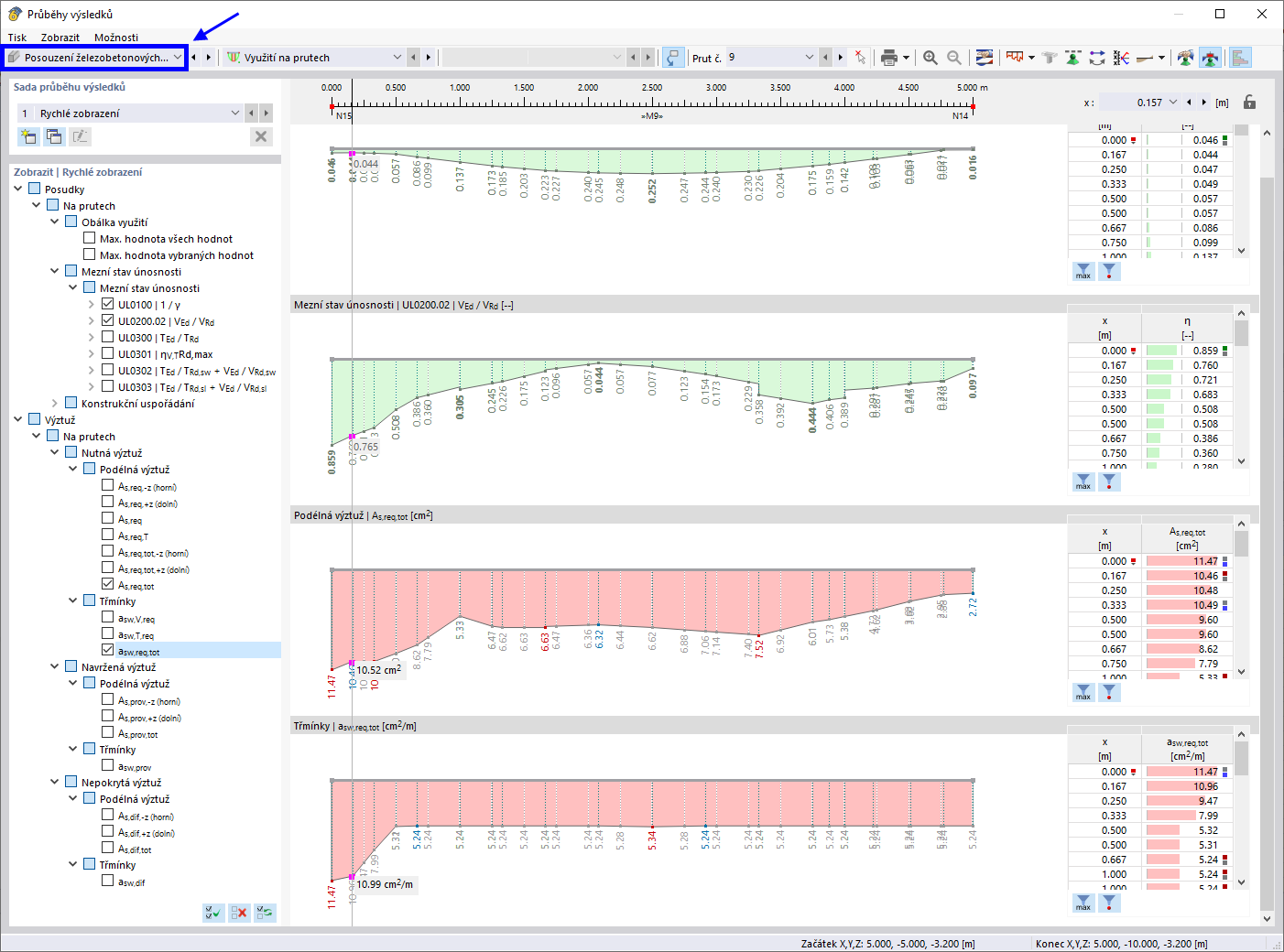This screenshot has width=1284, height=952.
Task: Open the Zobrazit menu
Action: coord(60,38)
